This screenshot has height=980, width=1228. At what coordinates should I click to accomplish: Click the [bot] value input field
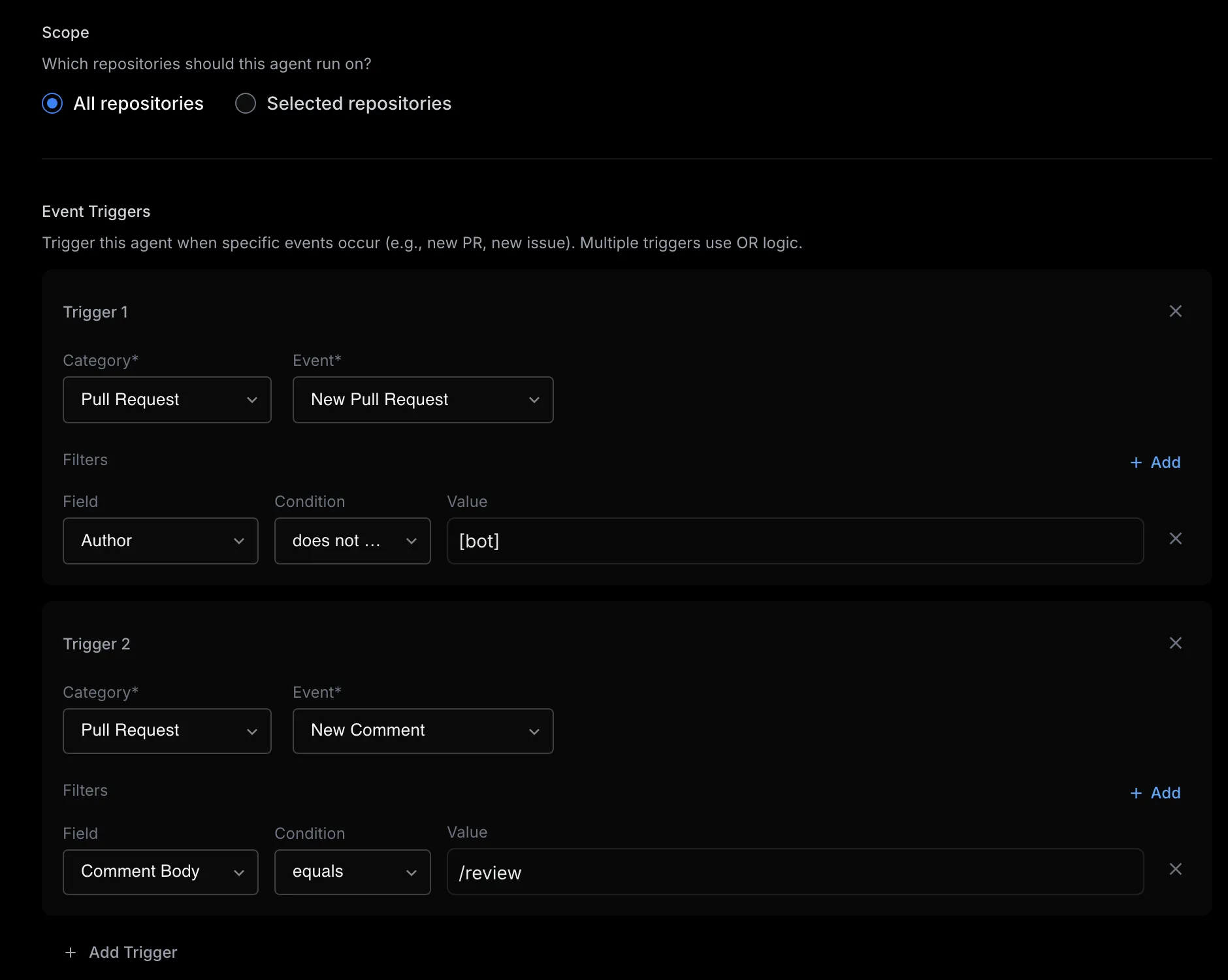(796, 541)
